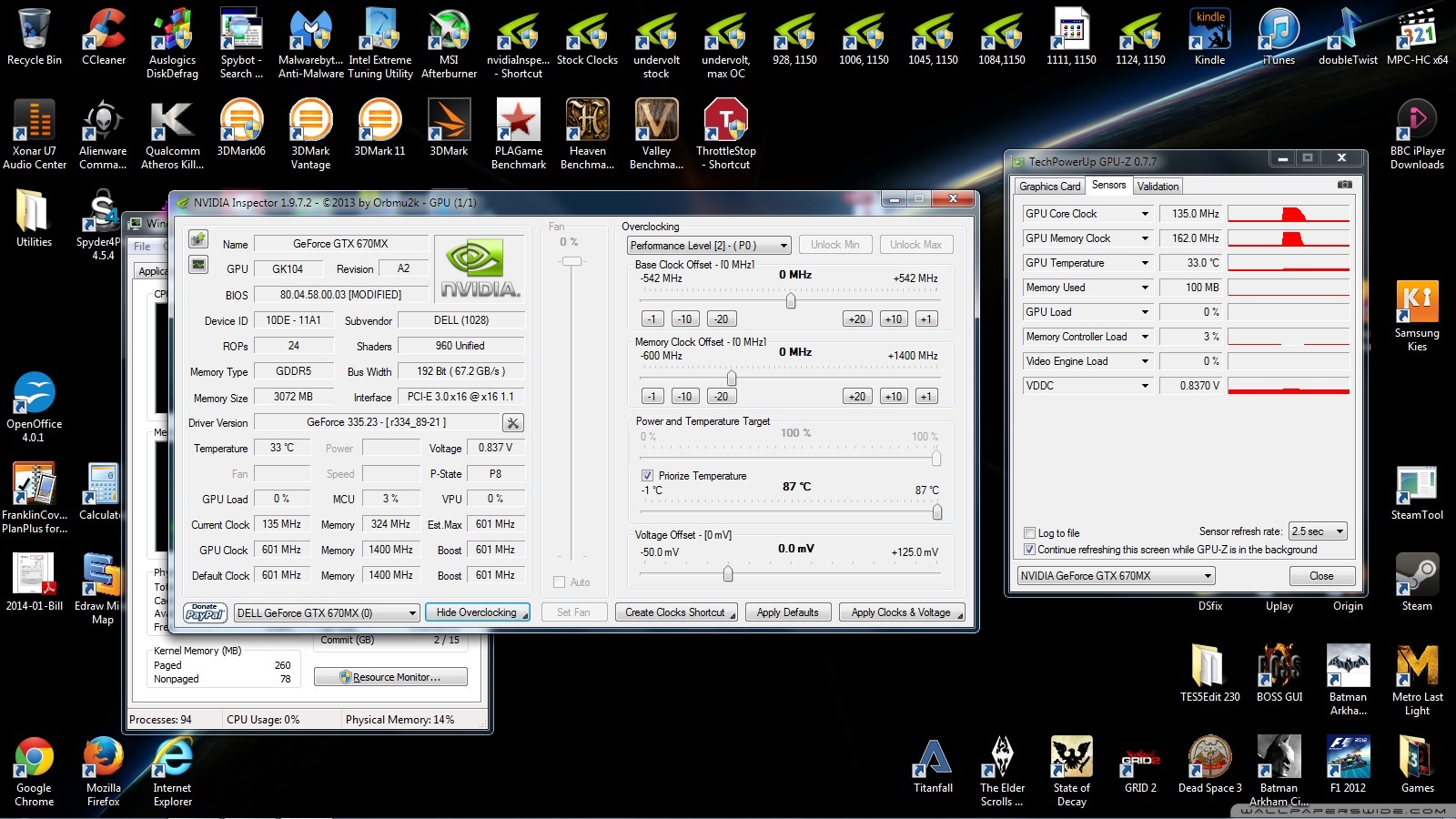Click the PayPal Donate button
The height and width of the screenshot is (819, 1456).
pos(205,612)
